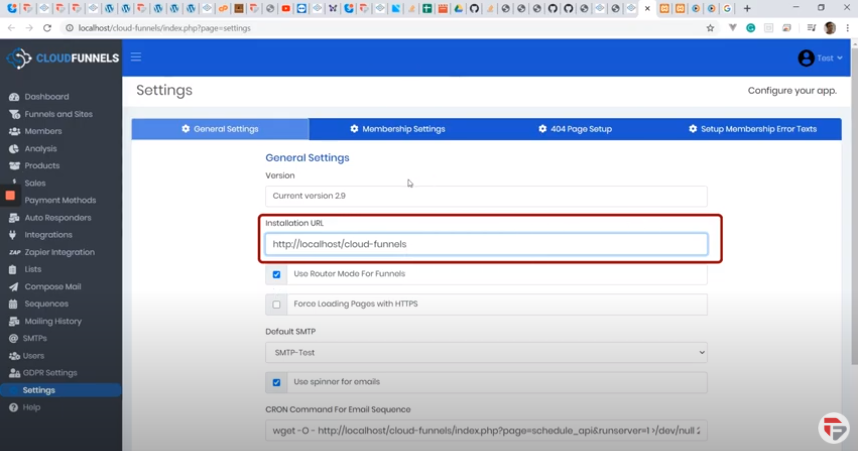Image resolution: width=858 pixels, height=451 pixels.
Task: Uncheck Use Router Mode For Funnels
Action: tap(277, 274)
